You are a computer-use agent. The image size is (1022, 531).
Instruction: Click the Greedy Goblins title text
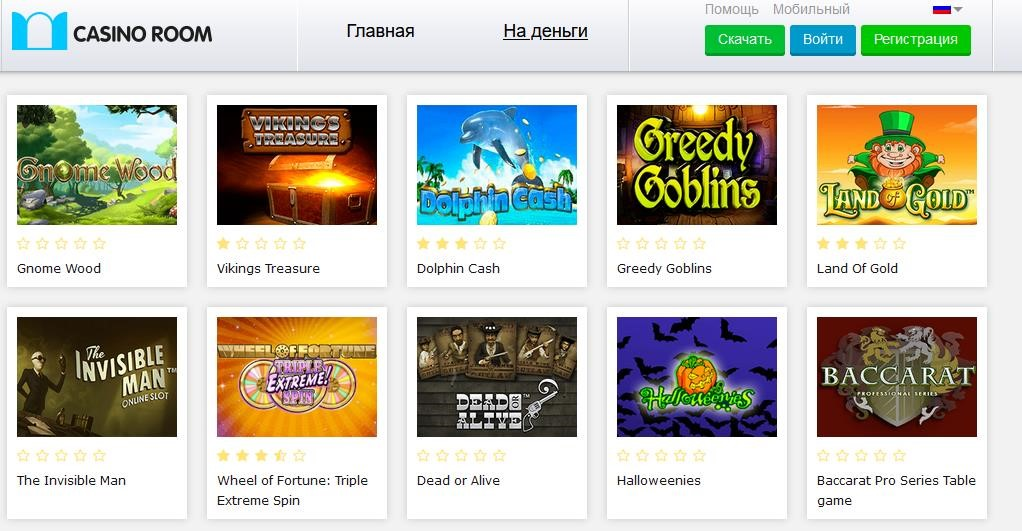tap(664, 268)
